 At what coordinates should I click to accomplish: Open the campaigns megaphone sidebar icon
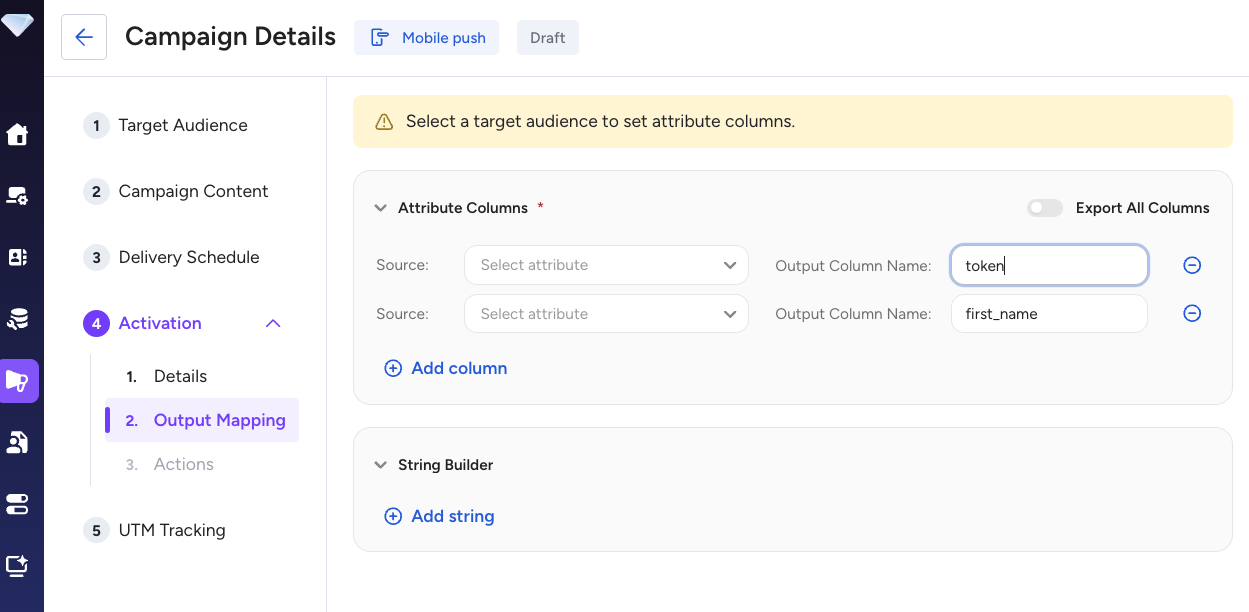click(18, 381)
